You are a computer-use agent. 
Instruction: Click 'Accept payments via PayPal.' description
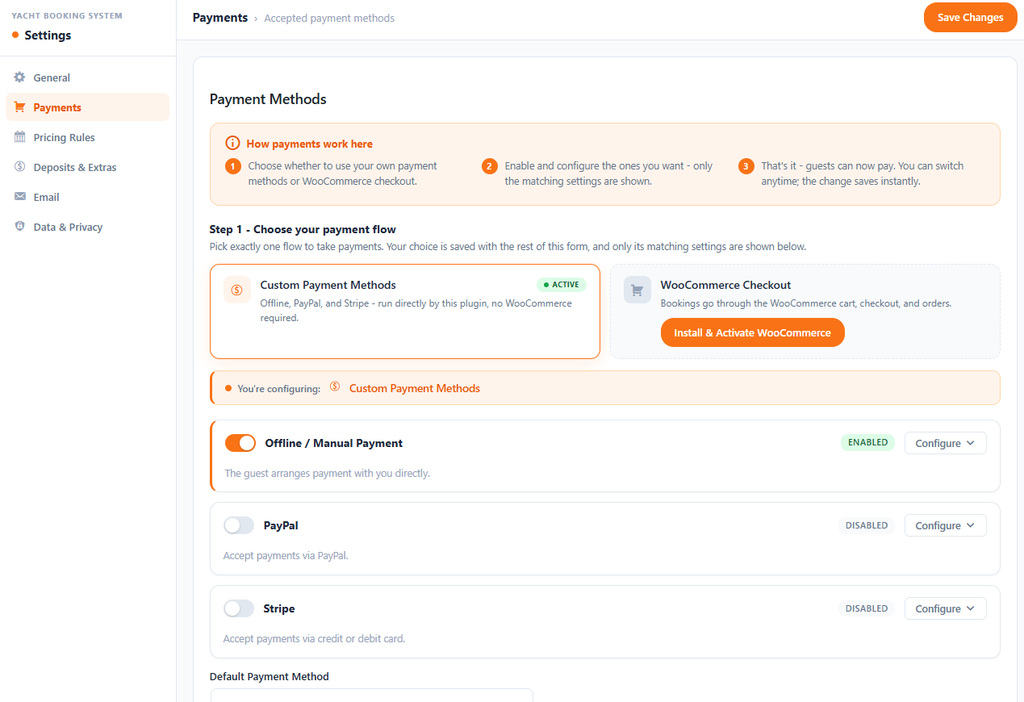click(286, 556)
